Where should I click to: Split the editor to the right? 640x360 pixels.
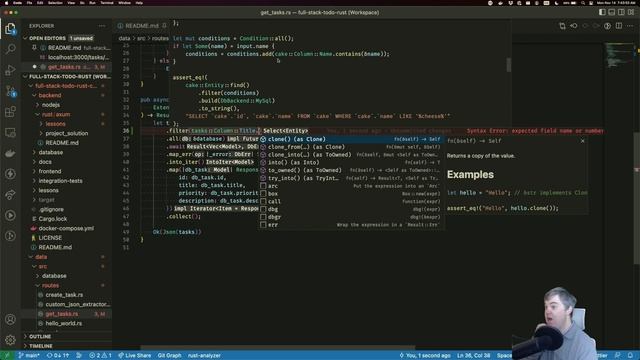tap(619, 26)
